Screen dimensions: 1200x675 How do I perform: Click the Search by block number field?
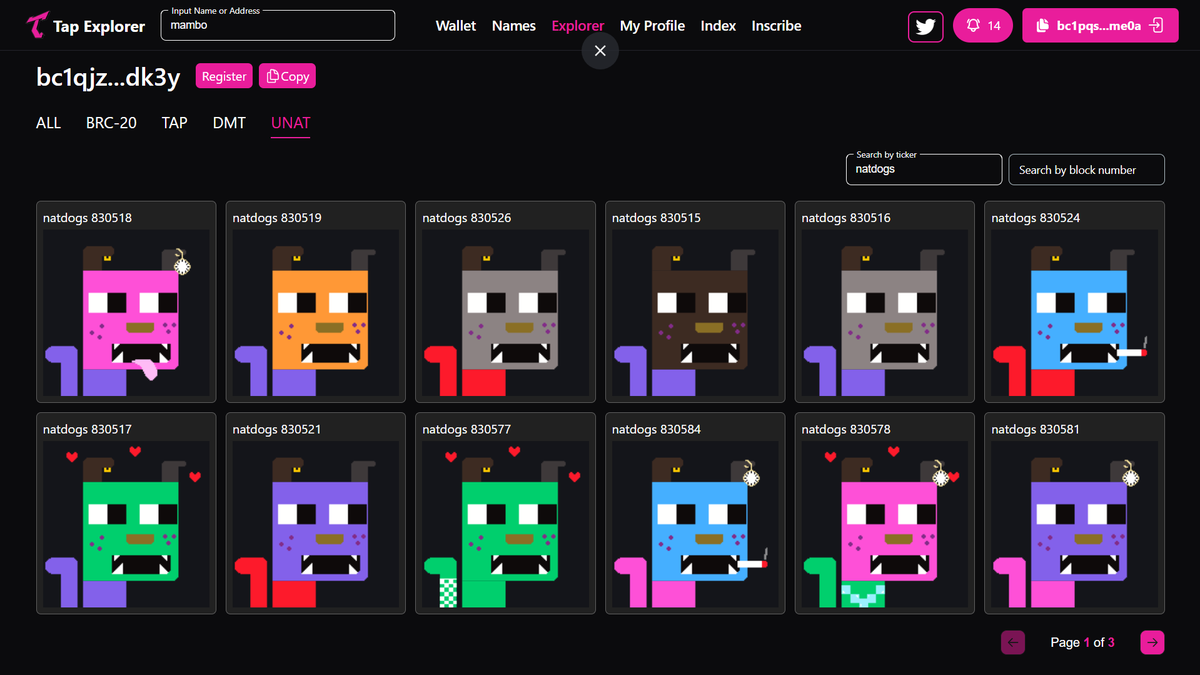click(x=1086, y=170)
